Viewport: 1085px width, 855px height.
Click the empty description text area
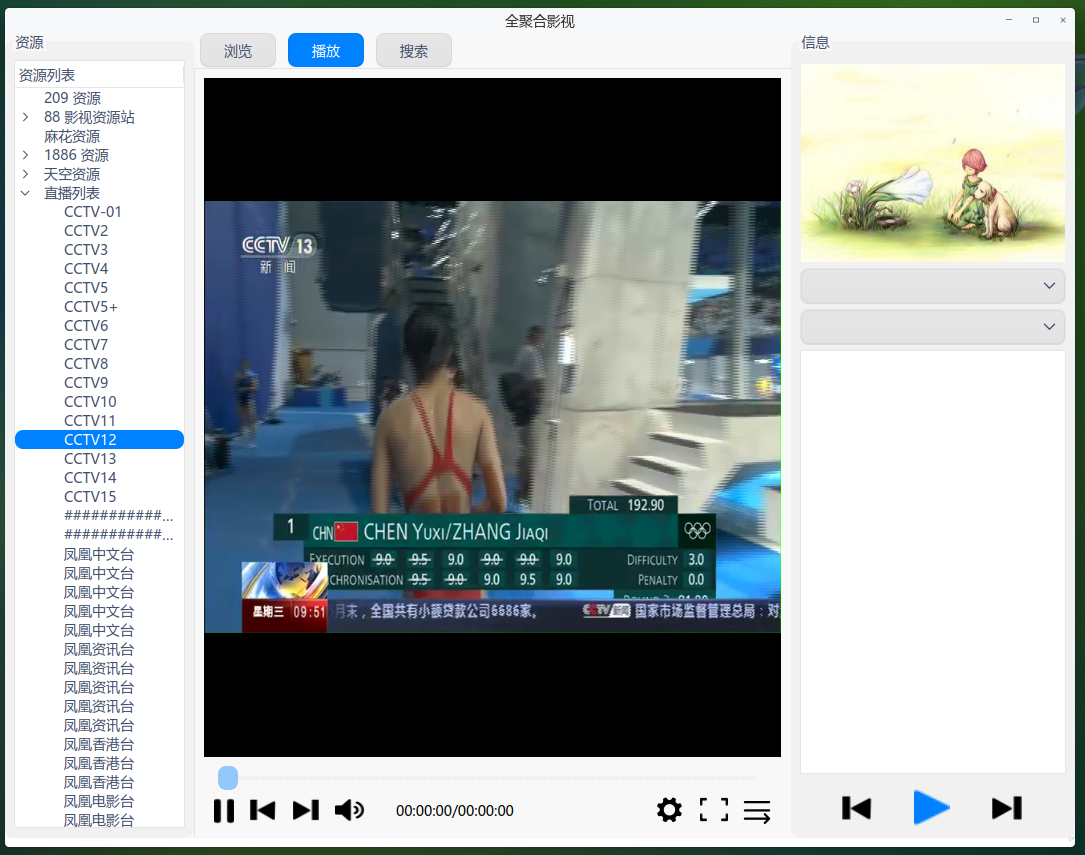click(x=932, y=562)
